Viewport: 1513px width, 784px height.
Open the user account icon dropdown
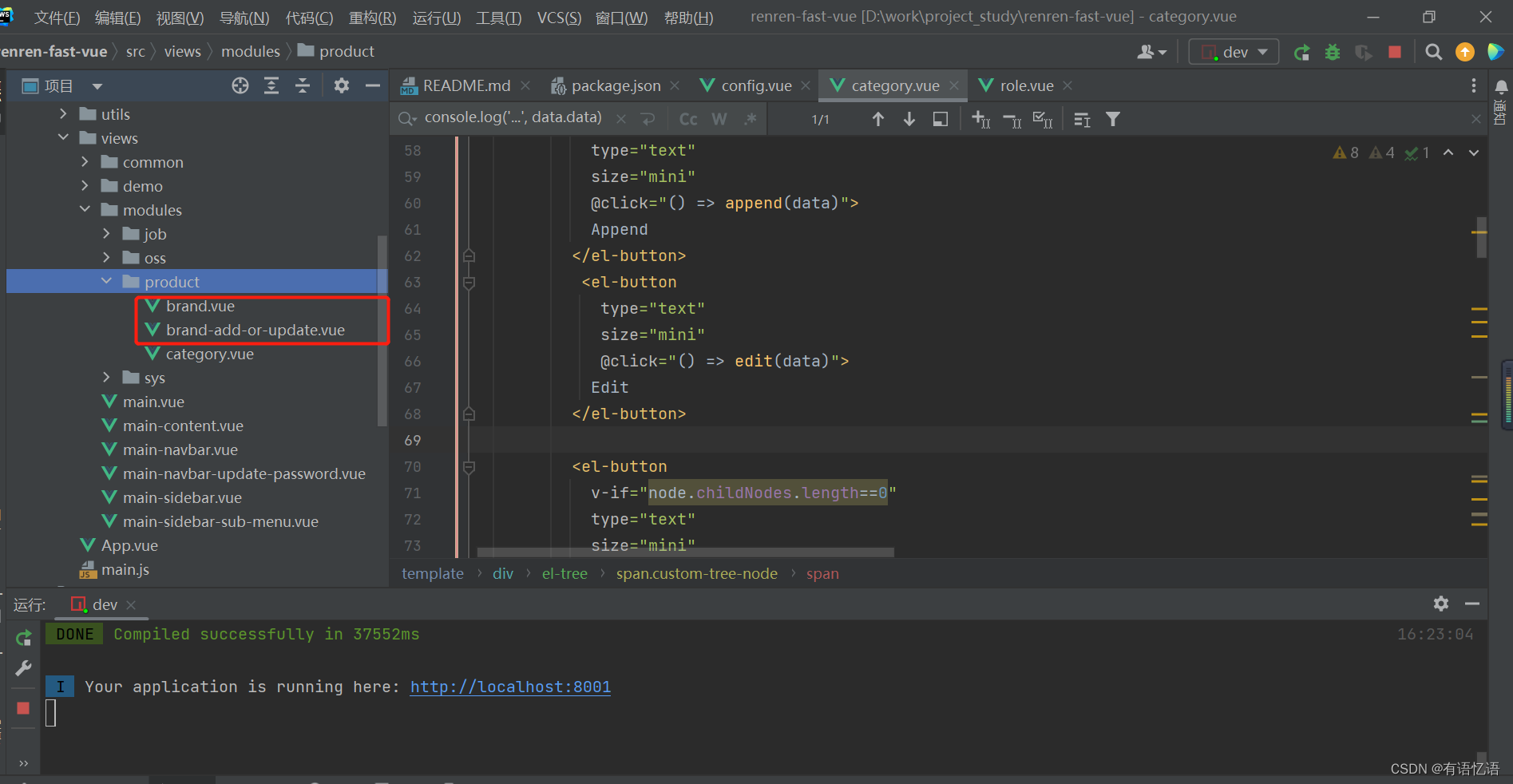coord(1152,52)
